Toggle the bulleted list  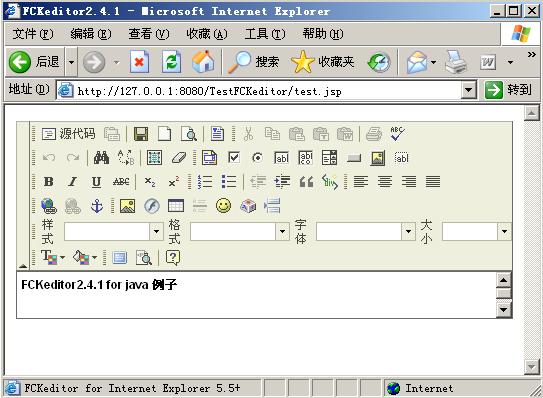(229, 182)
